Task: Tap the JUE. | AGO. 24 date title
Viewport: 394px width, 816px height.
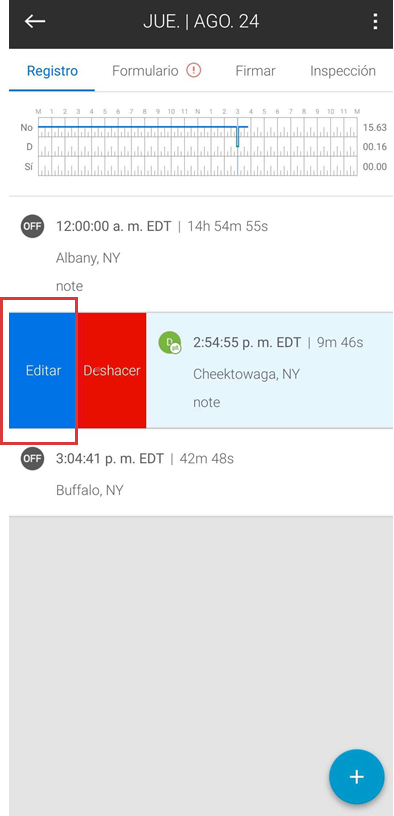Action: [201, 22]
